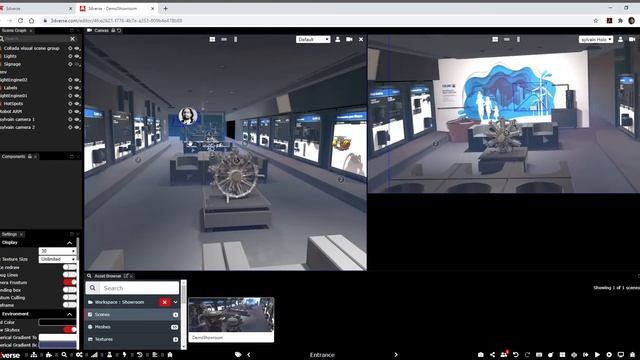Clear the Scene Graph search with X
This screenshot has height=360, width=640.
73,38
